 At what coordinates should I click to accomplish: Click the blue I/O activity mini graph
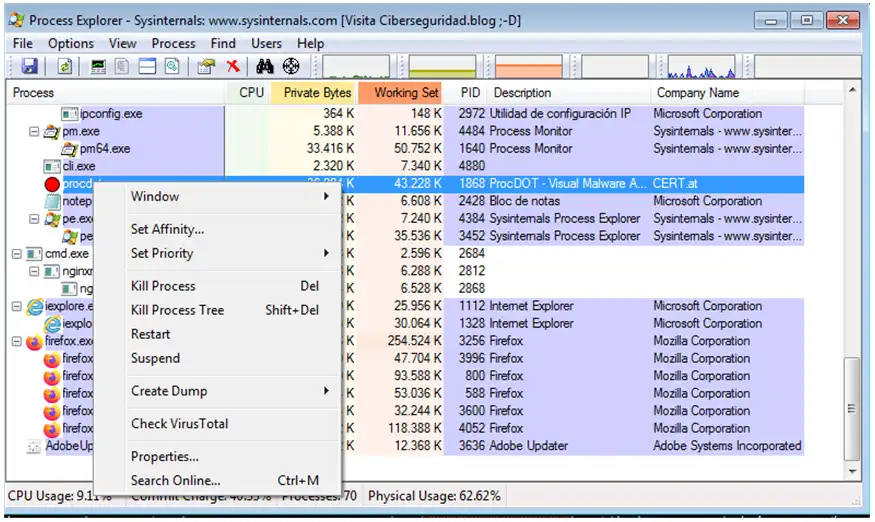701,66
